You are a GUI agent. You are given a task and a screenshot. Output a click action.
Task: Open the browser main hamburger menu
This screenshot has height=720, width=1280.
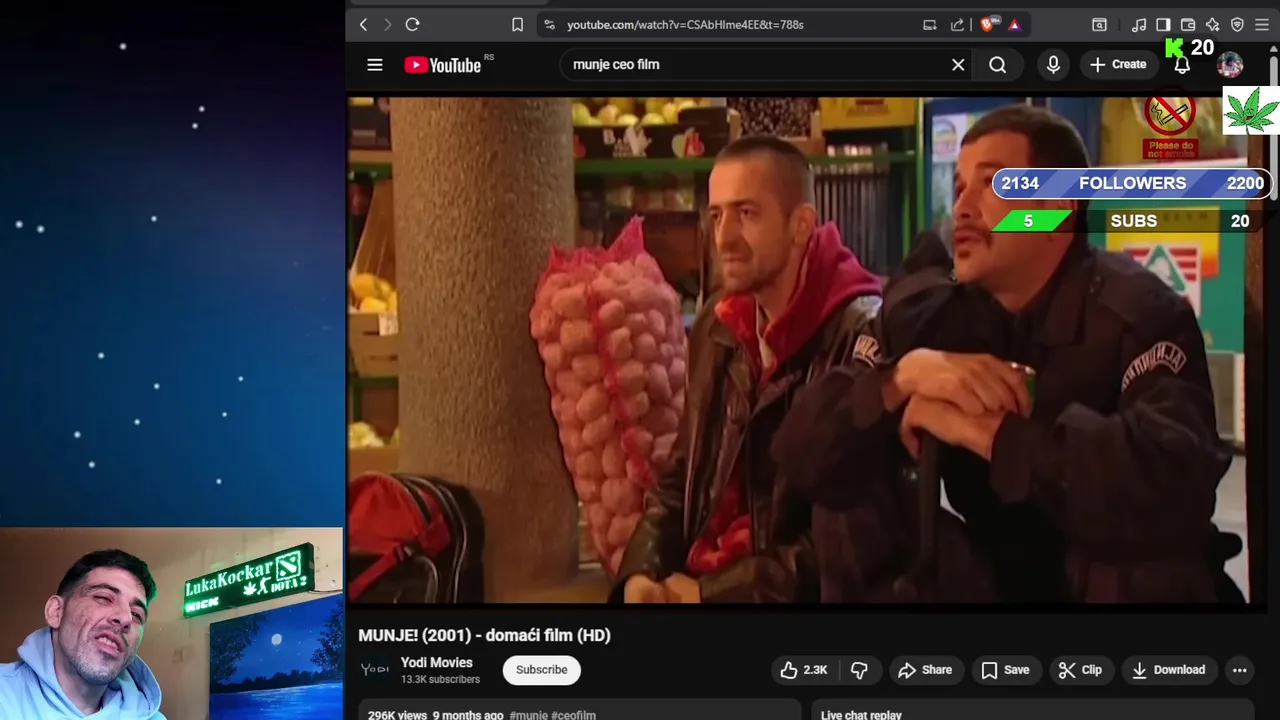pos(1262,25)
